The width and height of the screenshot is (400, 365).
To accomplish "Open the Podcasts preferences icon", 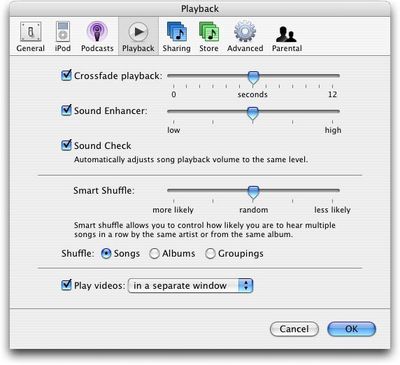I will (97, 32).
